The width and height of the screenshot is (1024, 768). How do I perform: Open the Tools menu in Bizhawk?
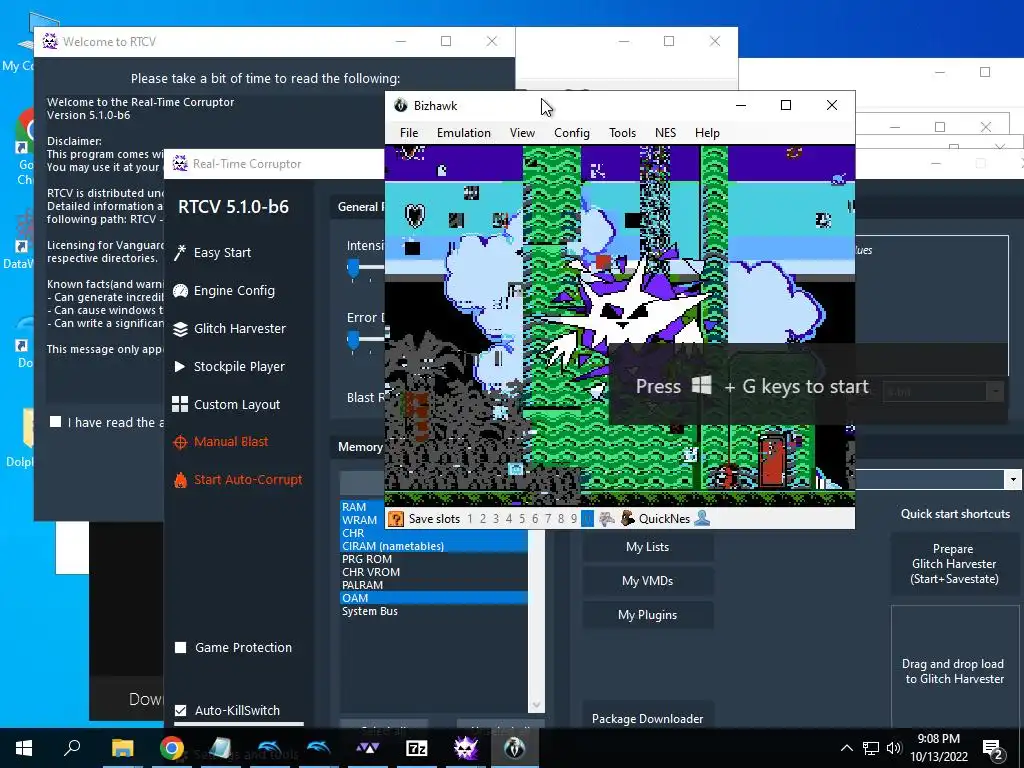[x=622, y=133]
